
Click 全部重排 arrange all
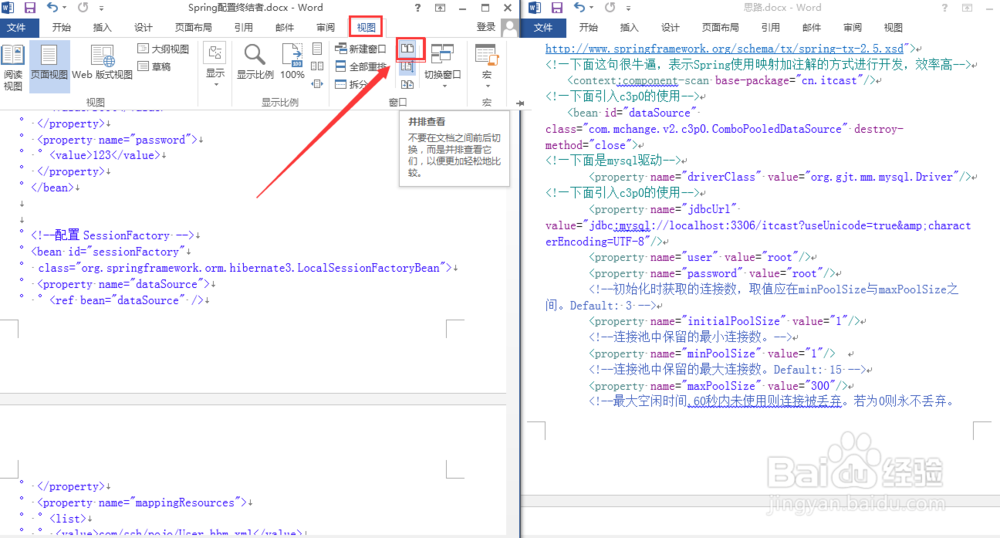[360, 66]
